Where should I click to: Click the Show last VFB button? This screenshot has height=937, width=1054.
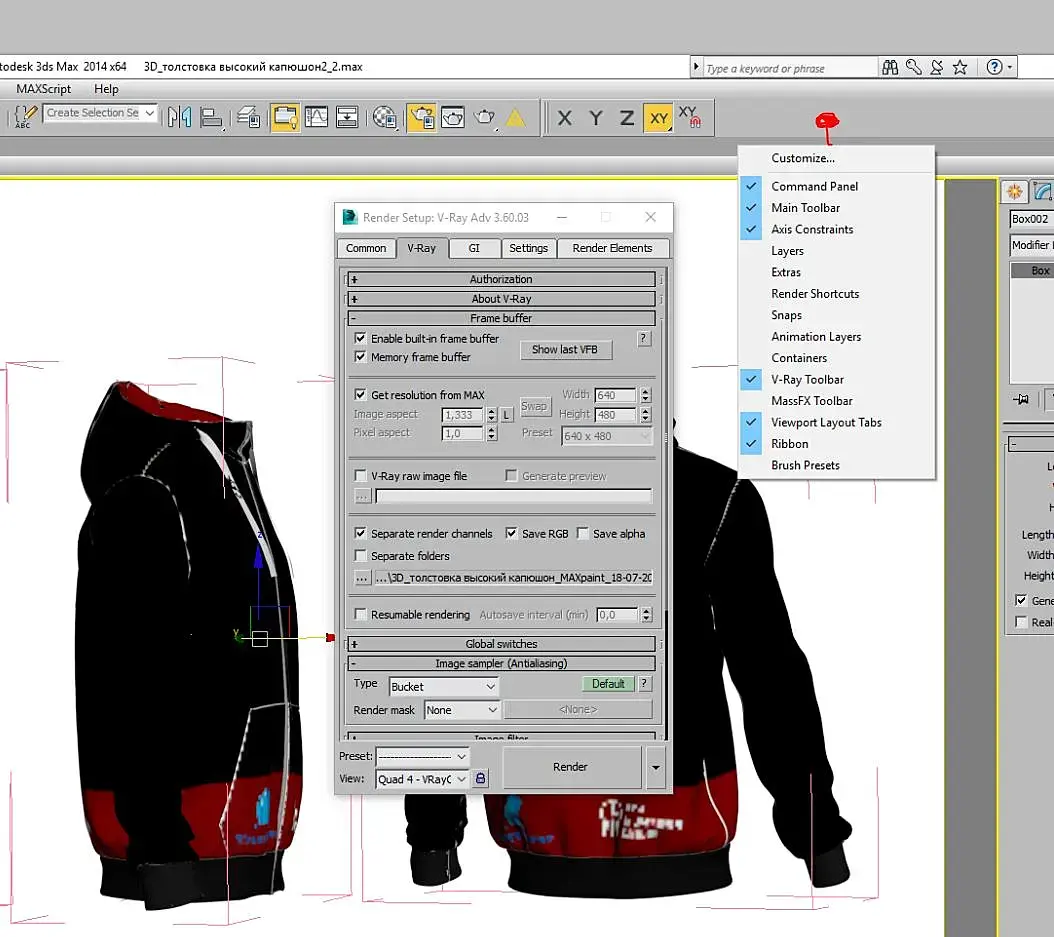(x=565, y=350)
